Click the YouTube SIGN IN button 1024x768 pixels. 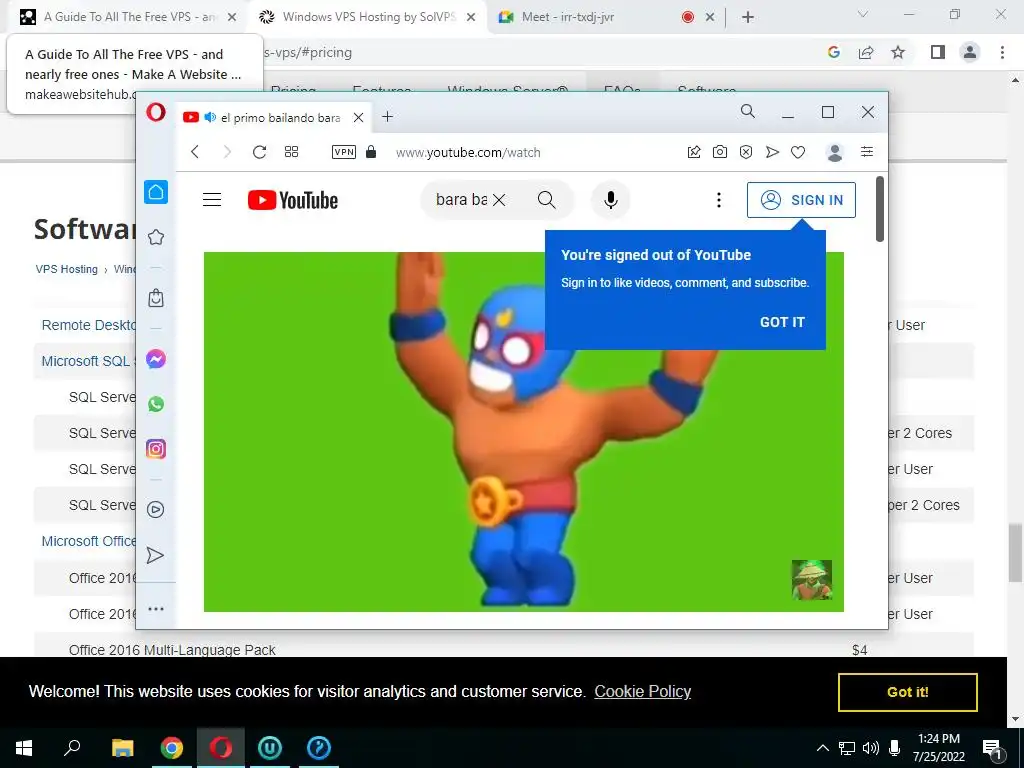click(801, 200)
